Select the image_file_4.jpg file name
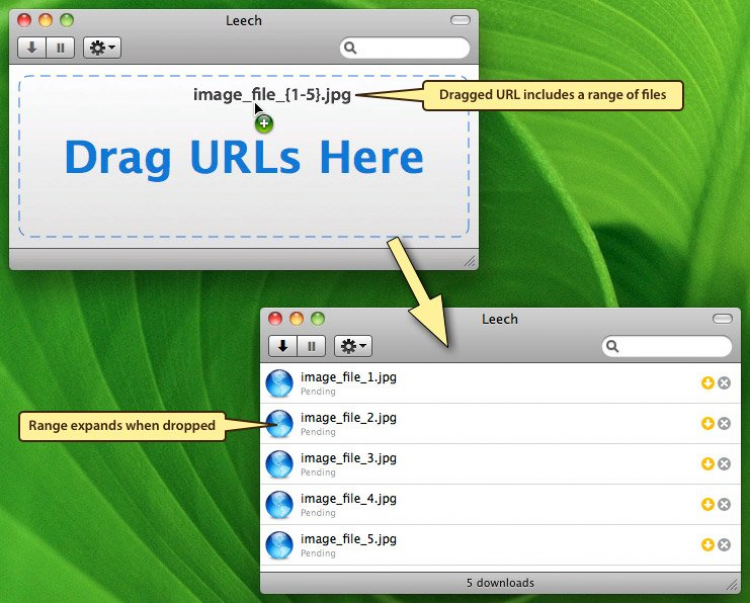This screenshot has height=603, width=750. [348, 499]
